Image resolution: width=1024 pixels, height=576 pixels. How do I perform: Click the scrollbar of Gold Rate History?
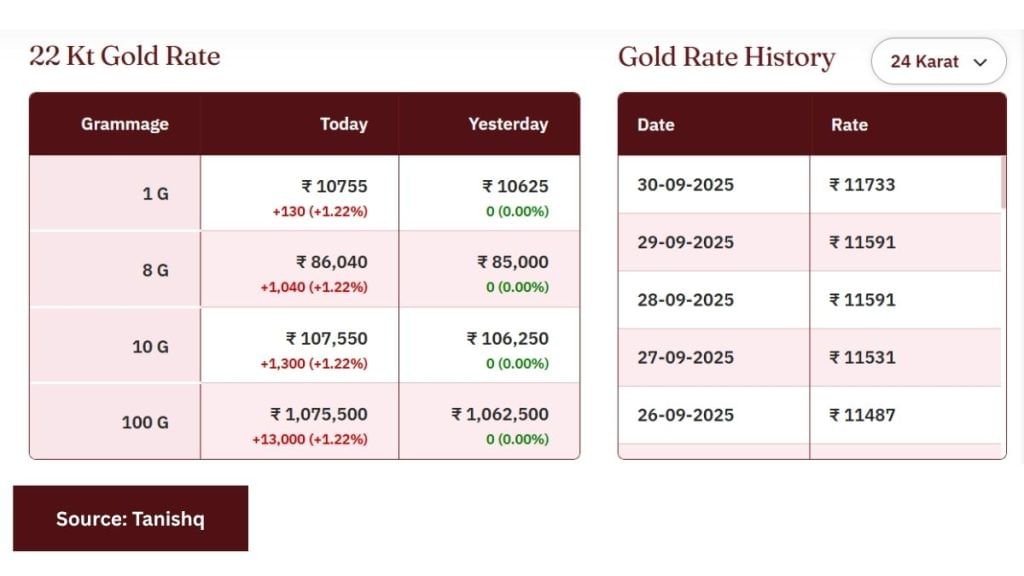click(1003, 183)
